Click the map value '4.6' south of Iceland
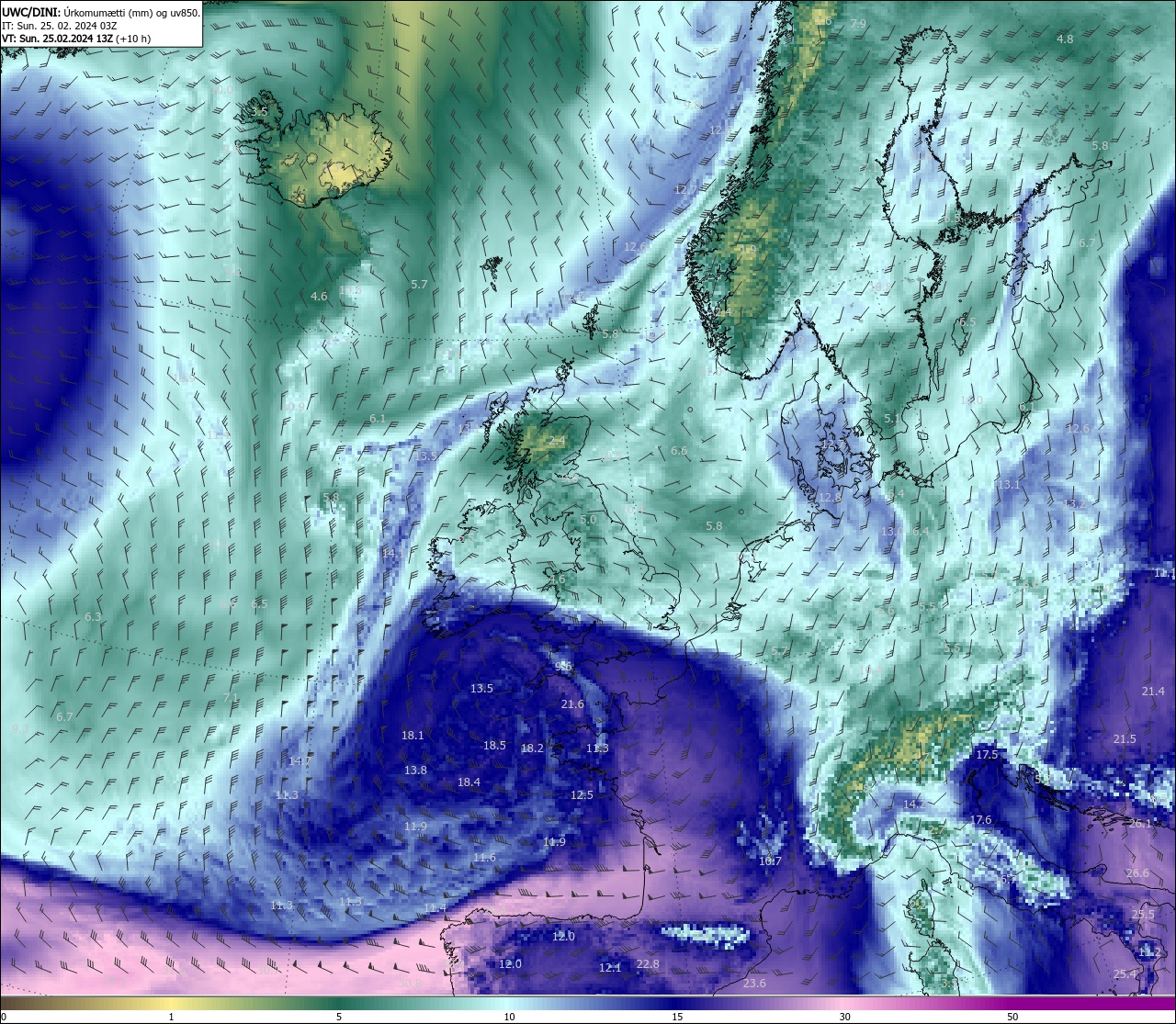The width and height of the screenshot is (1176, 1024). (x=319, y=297)
